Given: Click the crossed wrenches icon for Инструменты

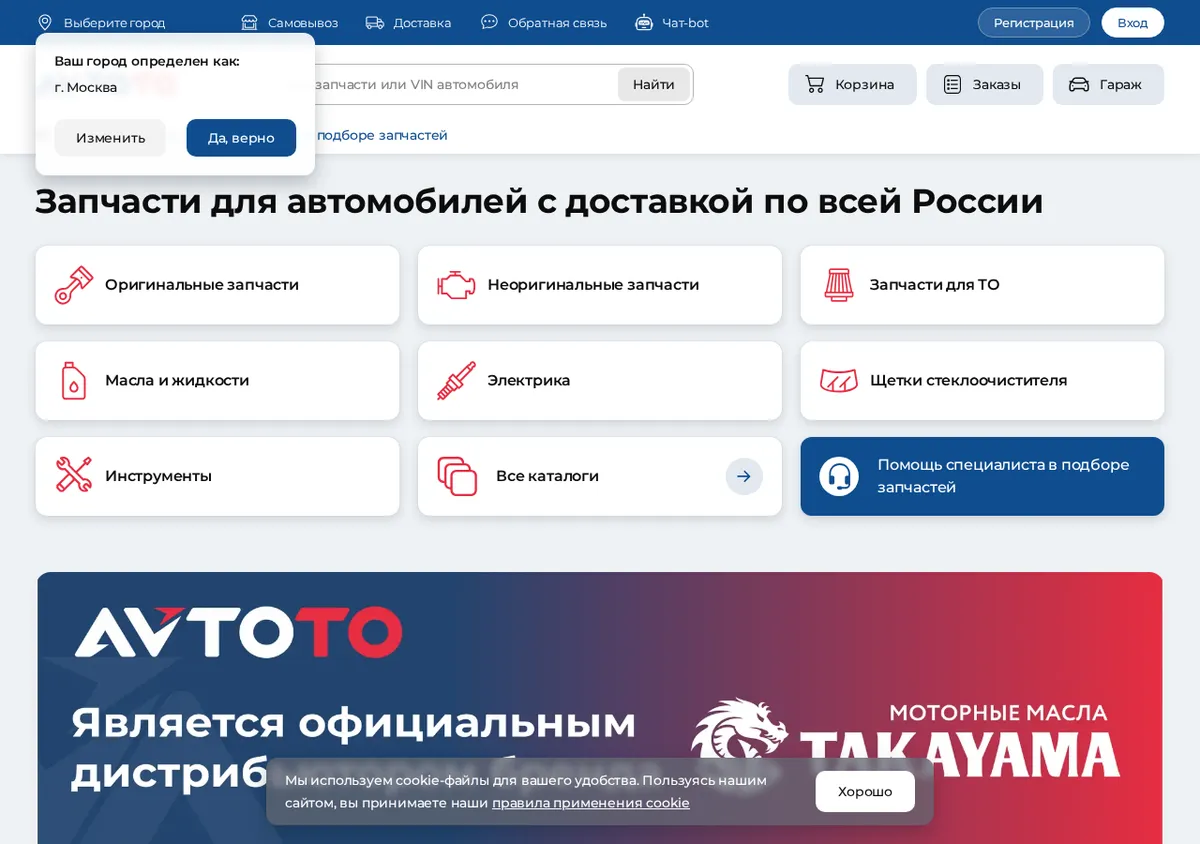Looking at the screenshot, I should (73, 476).
